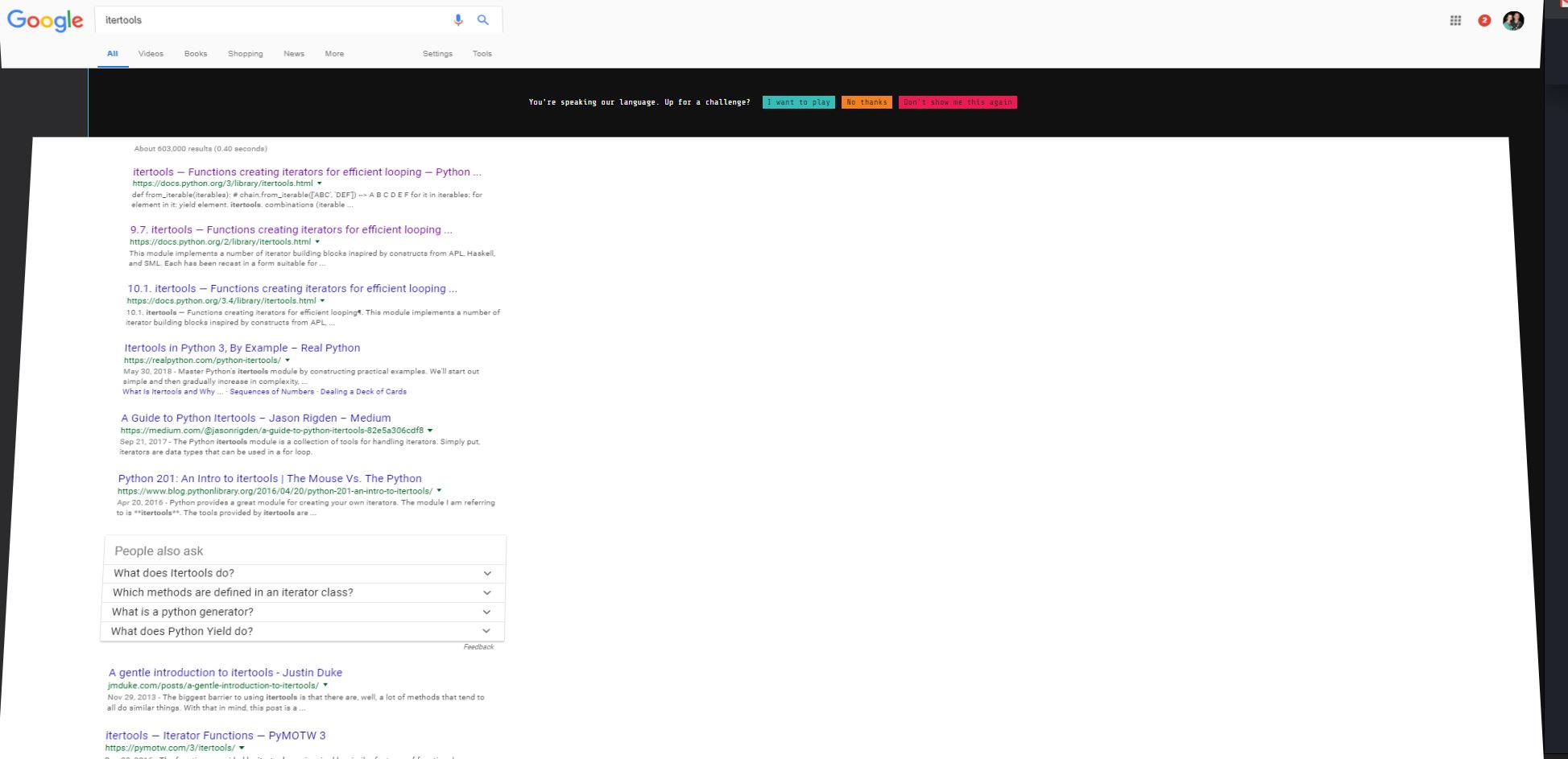This screenshot has width=1568, height=759.
Task: Click the 'About 603,000 results' count text
Action: (201, 149)
